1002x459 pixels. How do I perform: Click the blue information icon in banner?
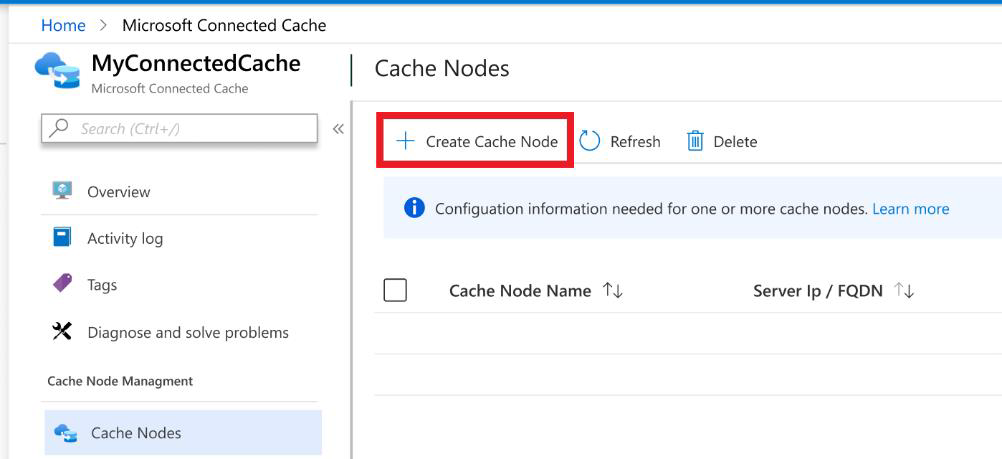click(414, 208)
